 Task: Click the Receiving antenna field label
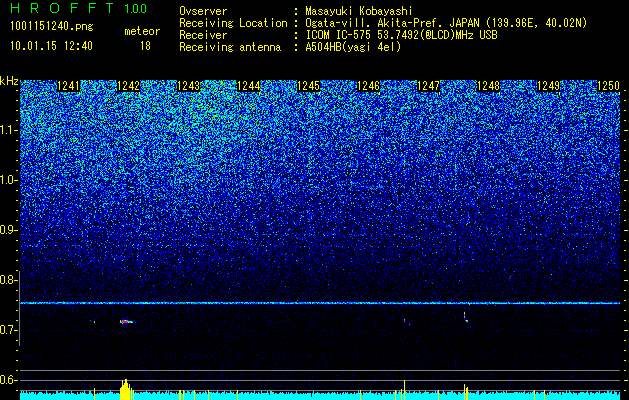click(230, 47)
